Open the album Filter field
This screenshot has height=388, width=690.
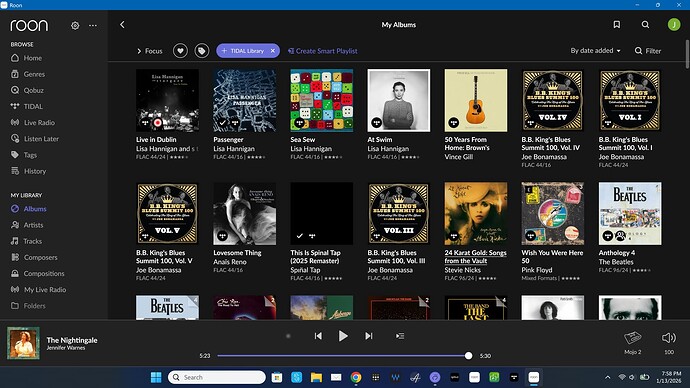(648, 51)
